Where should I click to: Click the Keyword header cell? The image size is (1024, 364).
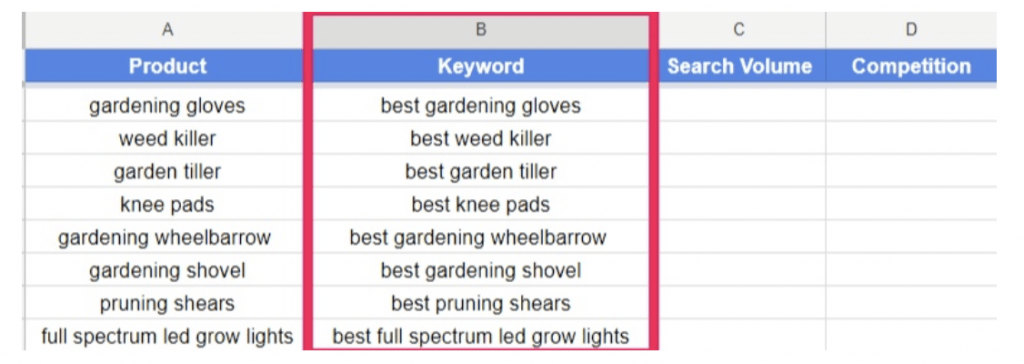[481, 66]
